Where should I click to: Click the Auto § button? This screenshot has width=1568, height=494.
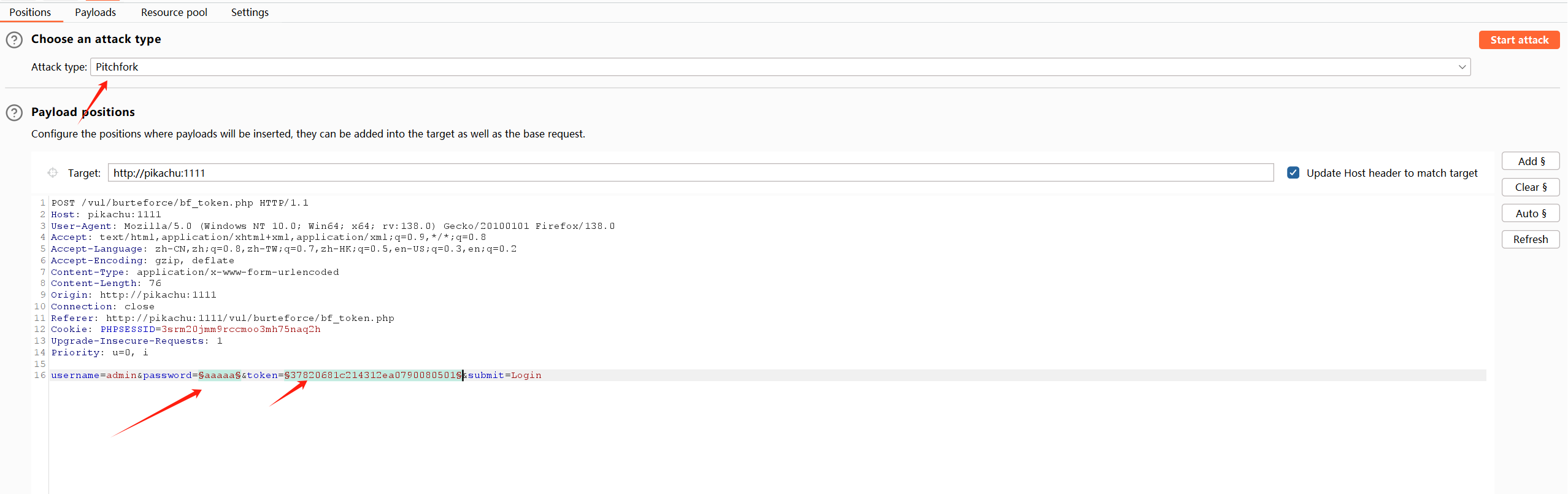(1531, 214)
